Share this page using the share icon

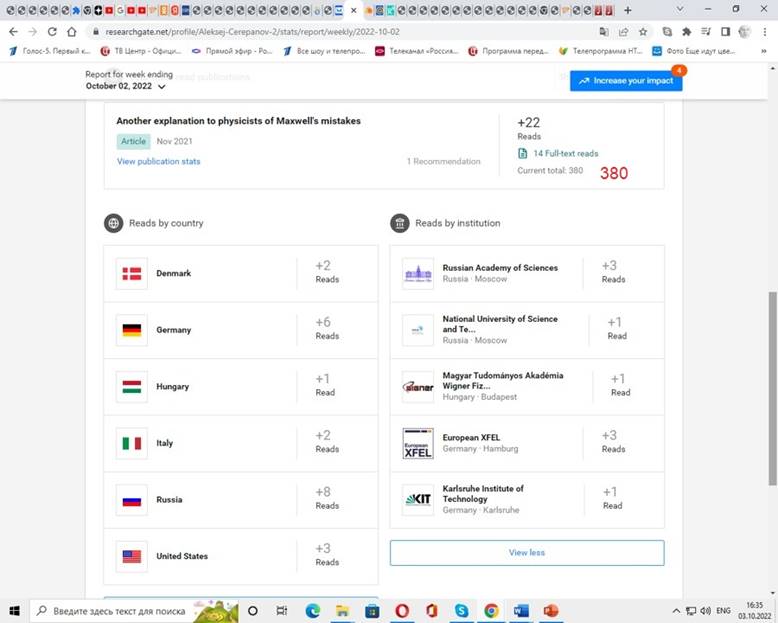tap(624, 32)
